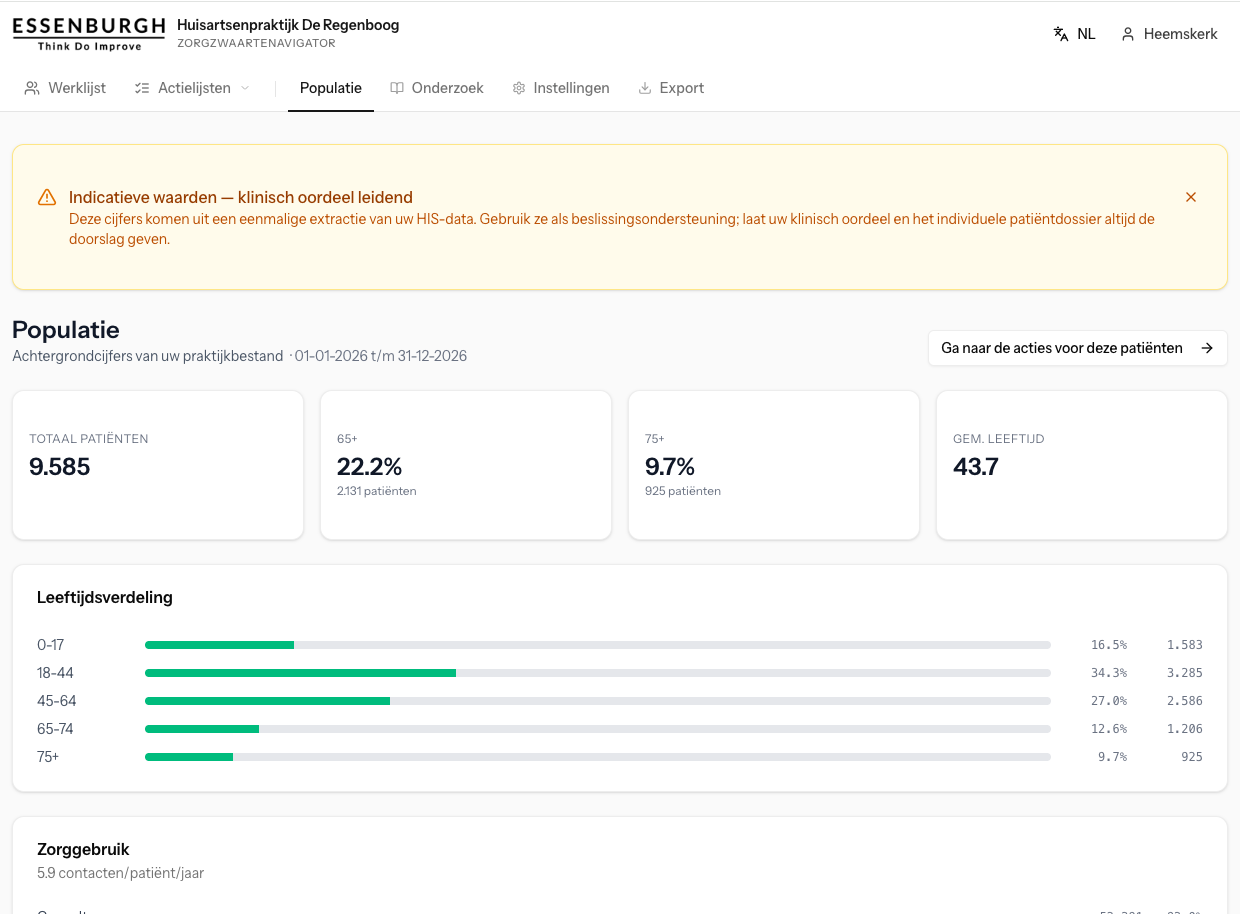
Task: Click the 1.206 patient count
Action: point(1185,729)
